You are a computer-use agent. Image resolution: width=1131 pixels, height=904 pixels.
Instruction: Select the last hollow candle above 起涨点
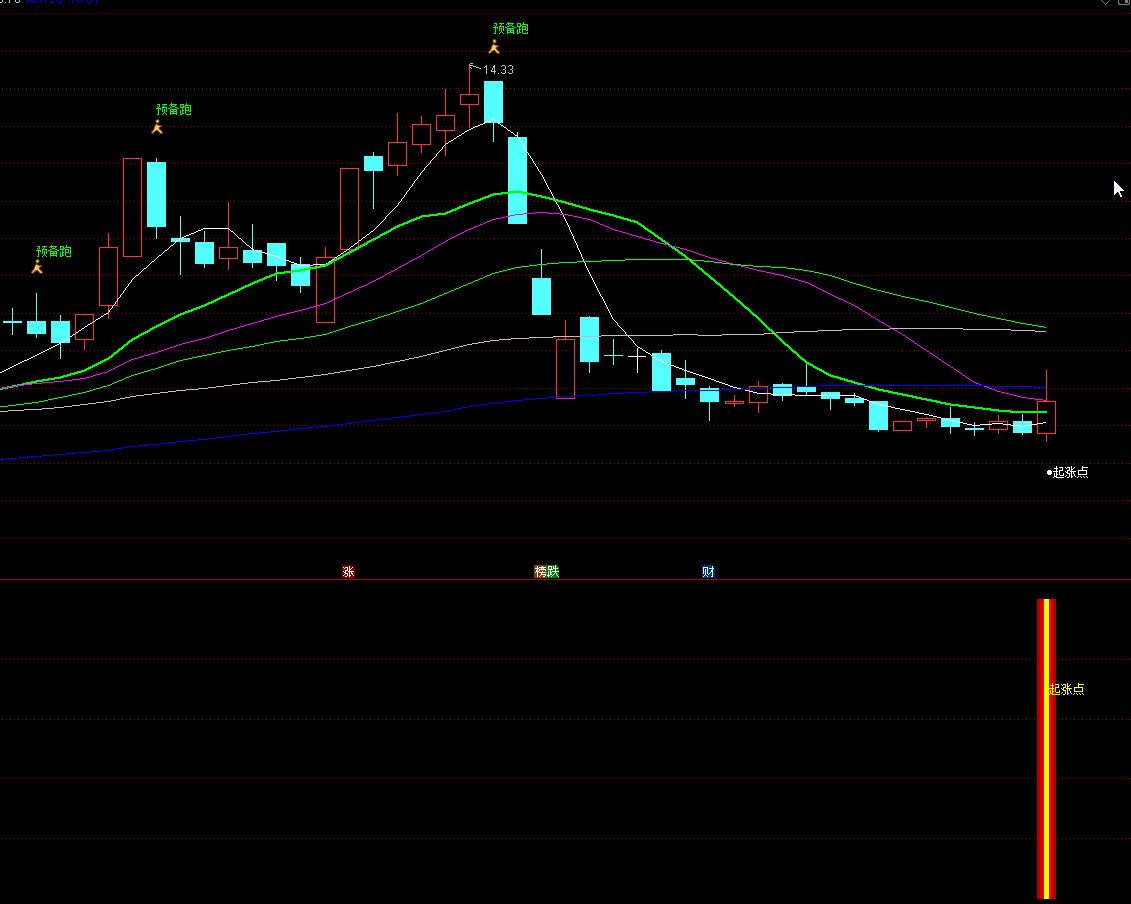[1046, 416]
